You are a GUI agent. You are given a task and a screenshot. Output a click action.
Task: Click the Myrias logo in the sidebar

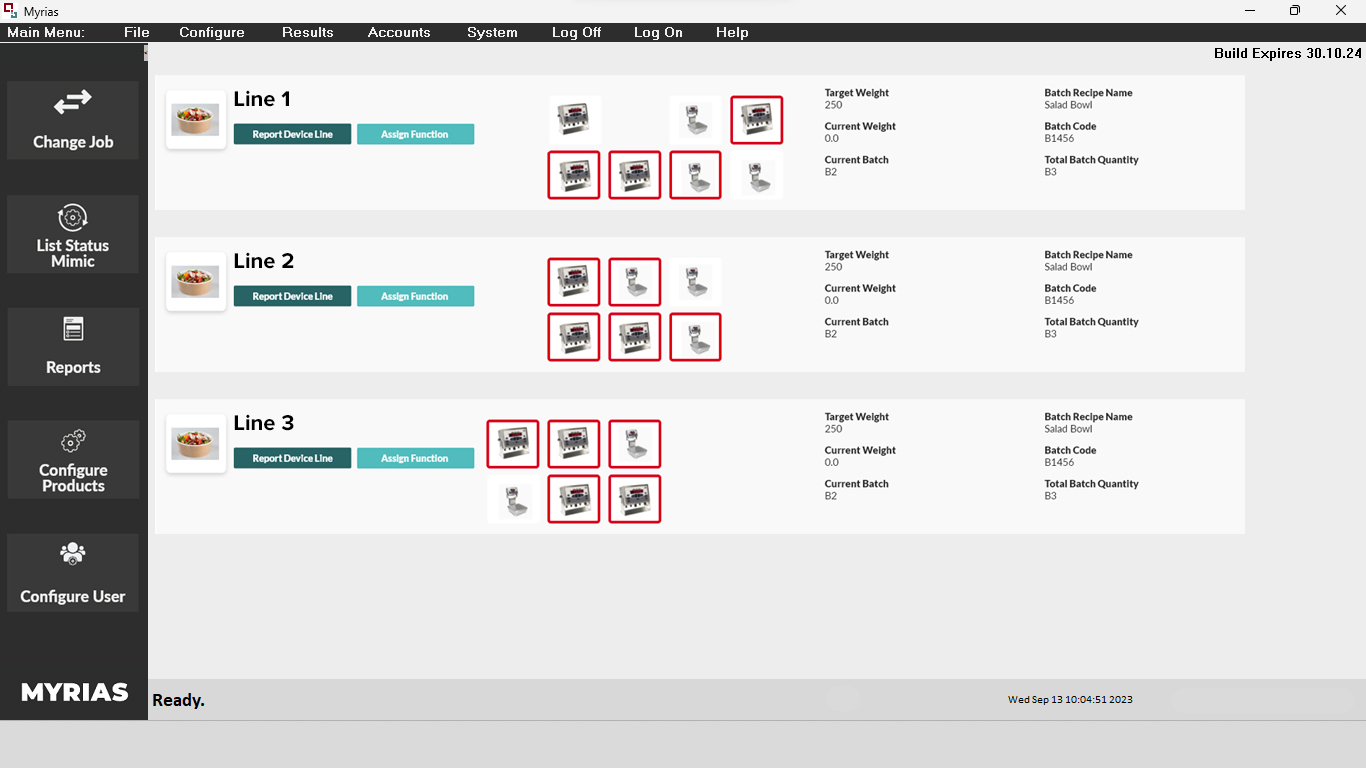74,692
